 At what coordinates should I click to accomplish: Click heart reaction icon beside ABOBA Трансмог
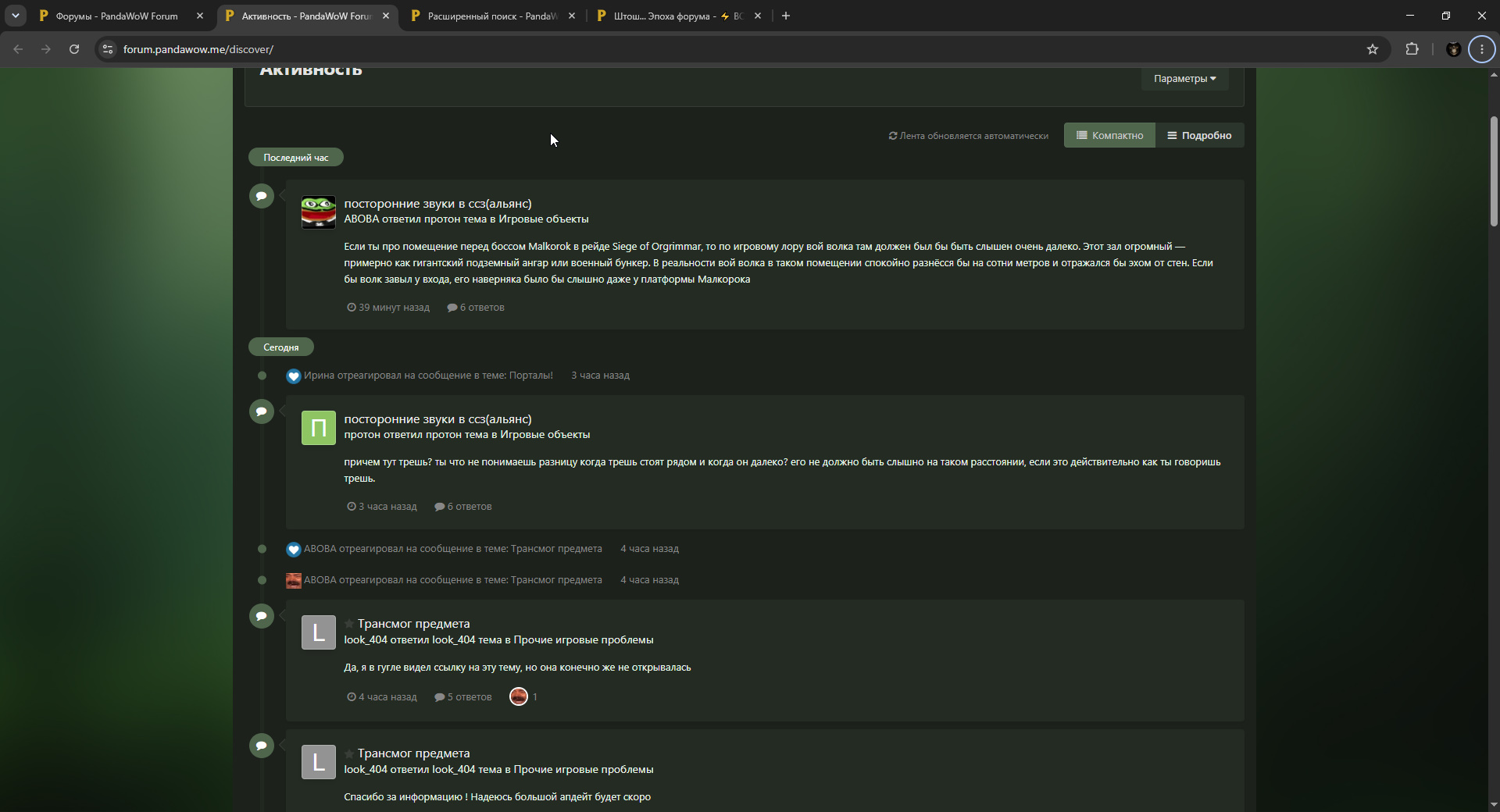pos(294,550)
